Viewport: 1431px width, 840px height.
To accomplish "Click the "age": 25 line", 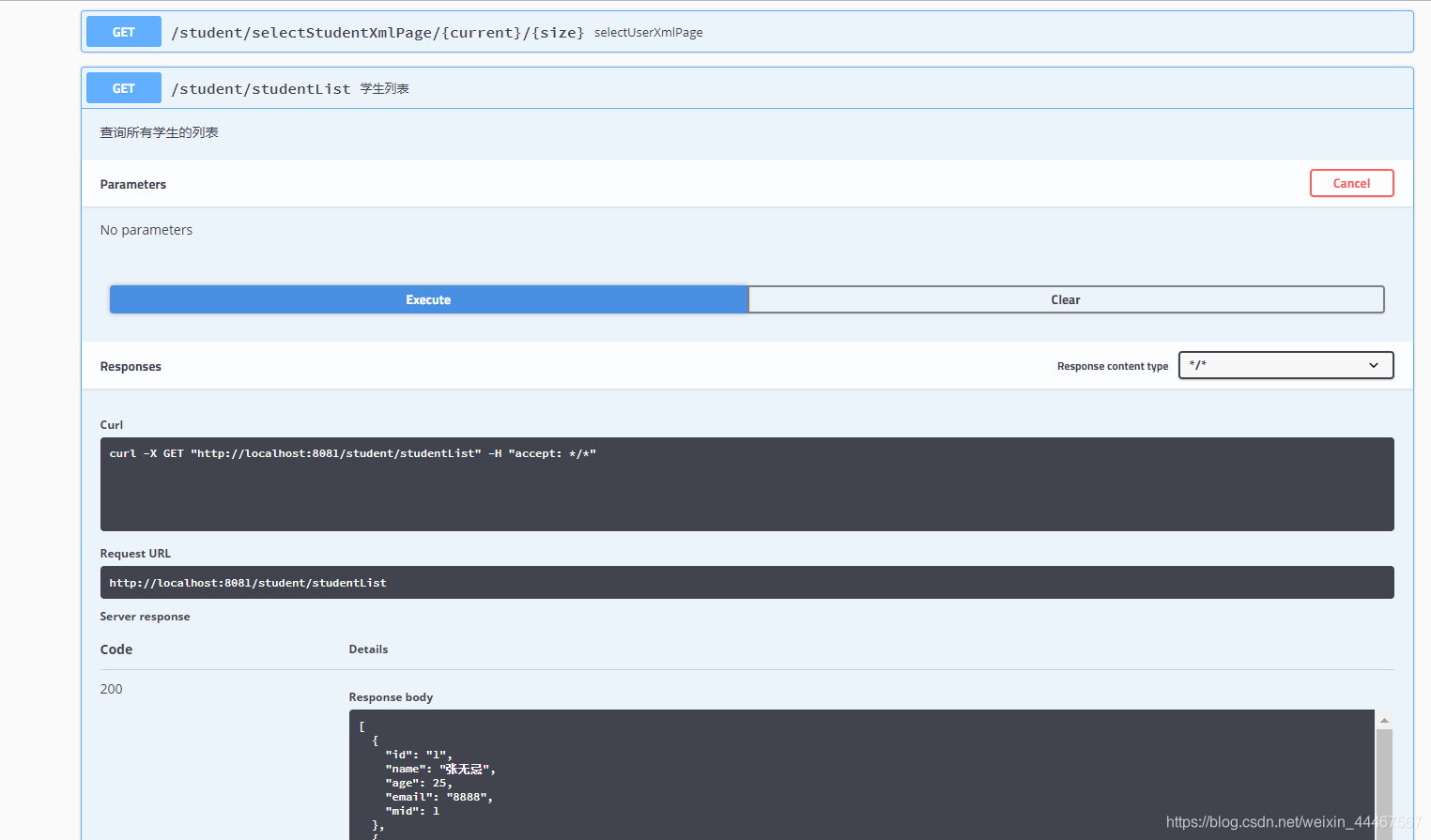I will [419, 783].
